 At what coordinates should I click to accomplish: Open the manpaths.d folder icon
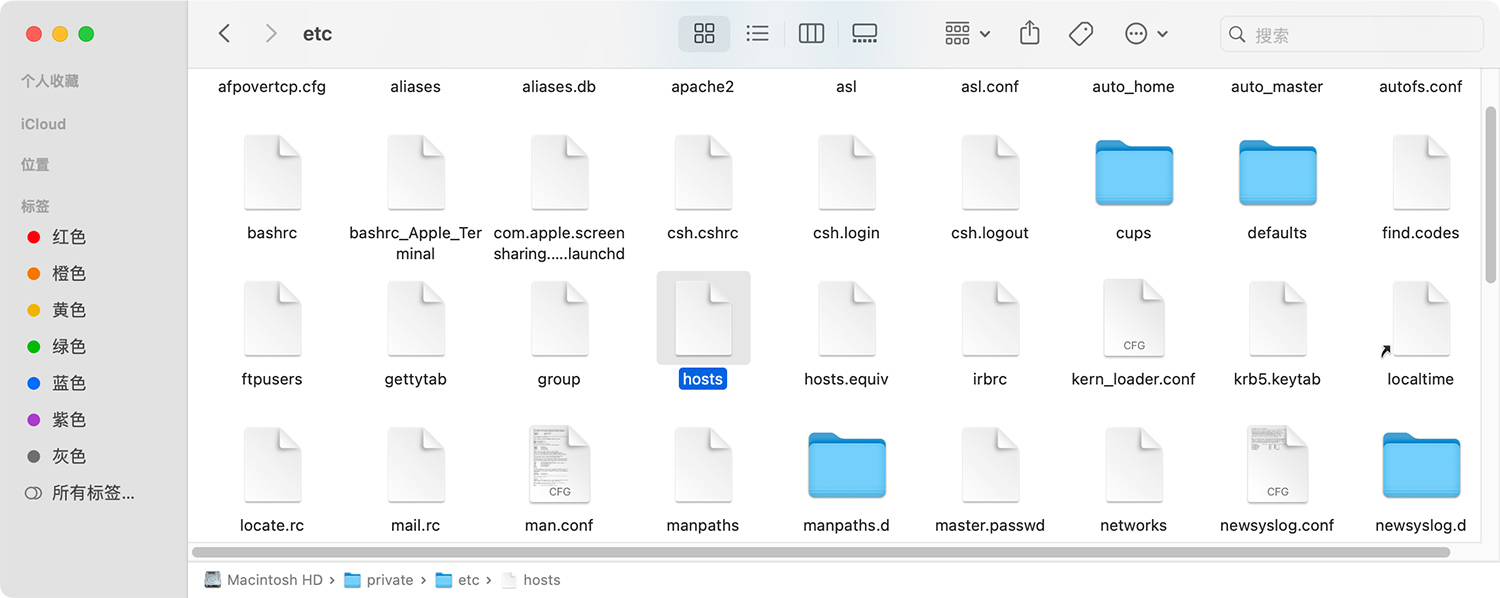(x=846, y=465)
